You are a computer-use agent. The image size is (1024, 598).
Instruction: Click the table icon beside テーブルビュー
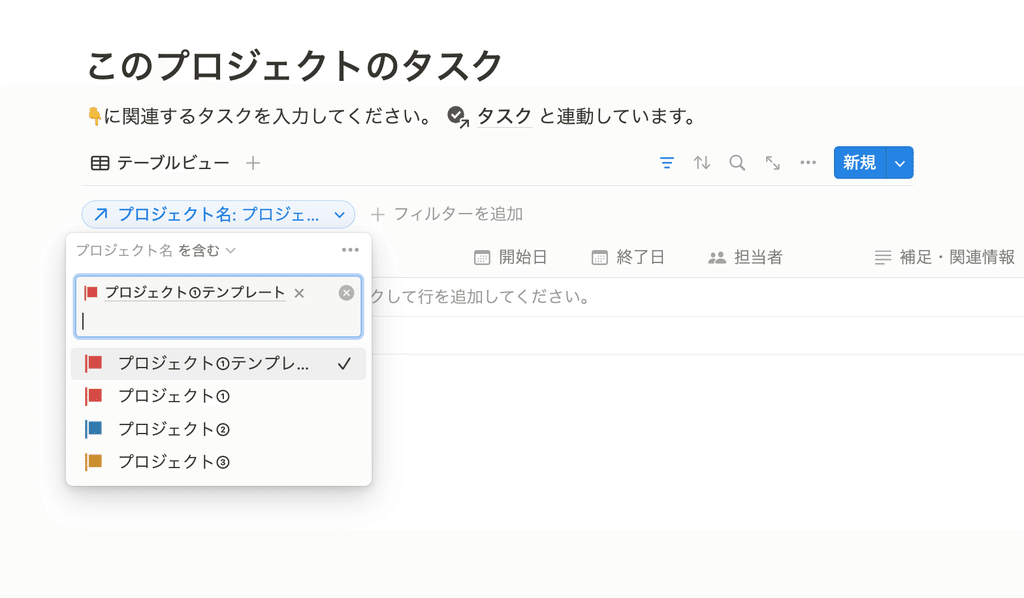100,163
